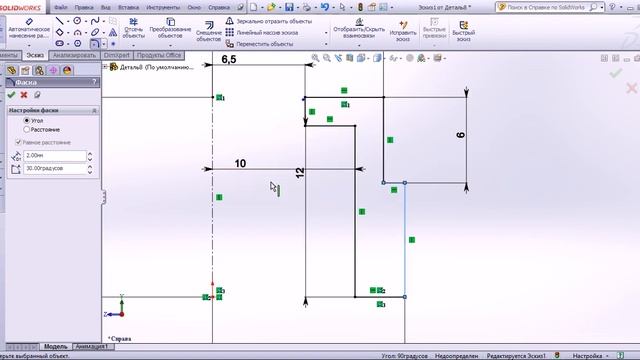Open Circle tool dropdown arrow

(x=86, y=21)
